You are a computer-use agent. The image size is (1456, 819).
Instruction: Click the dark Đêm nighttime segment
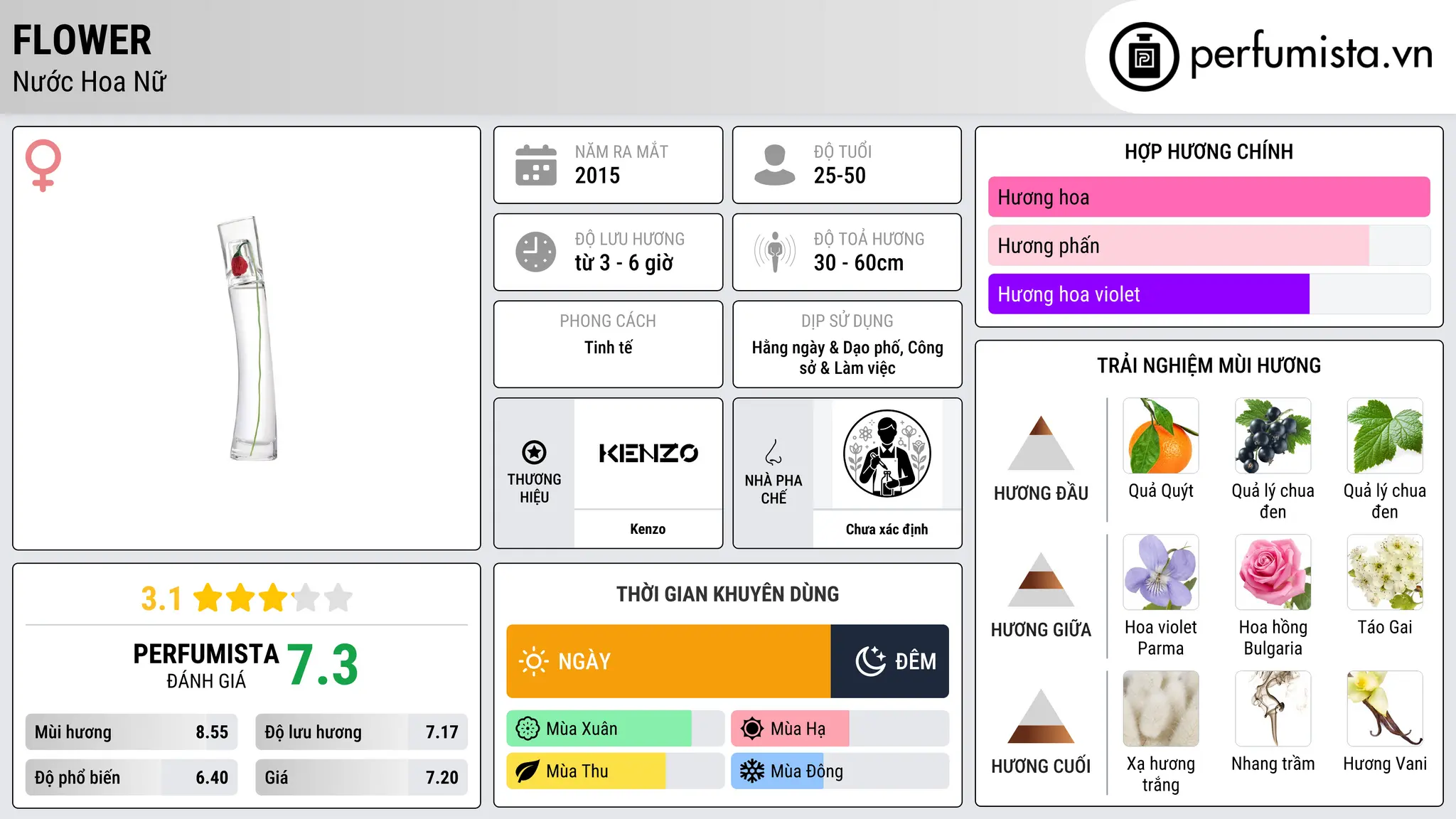[890, 661]
